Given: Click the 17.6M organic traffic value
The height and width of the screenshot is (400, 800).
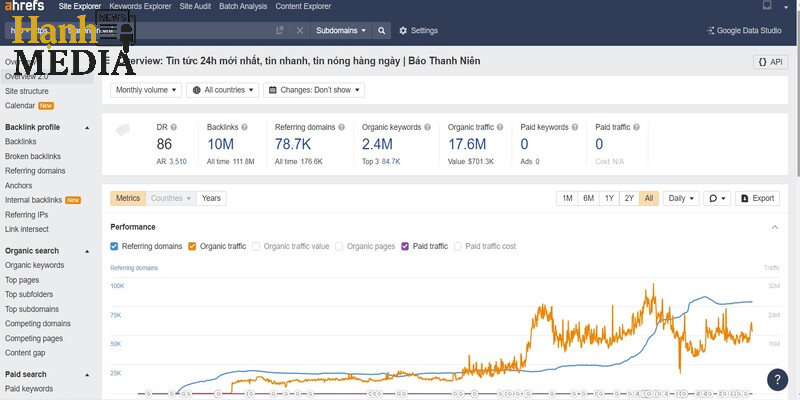Looking at the screenshot, I should pyautogui.click(x=467, y=144).
